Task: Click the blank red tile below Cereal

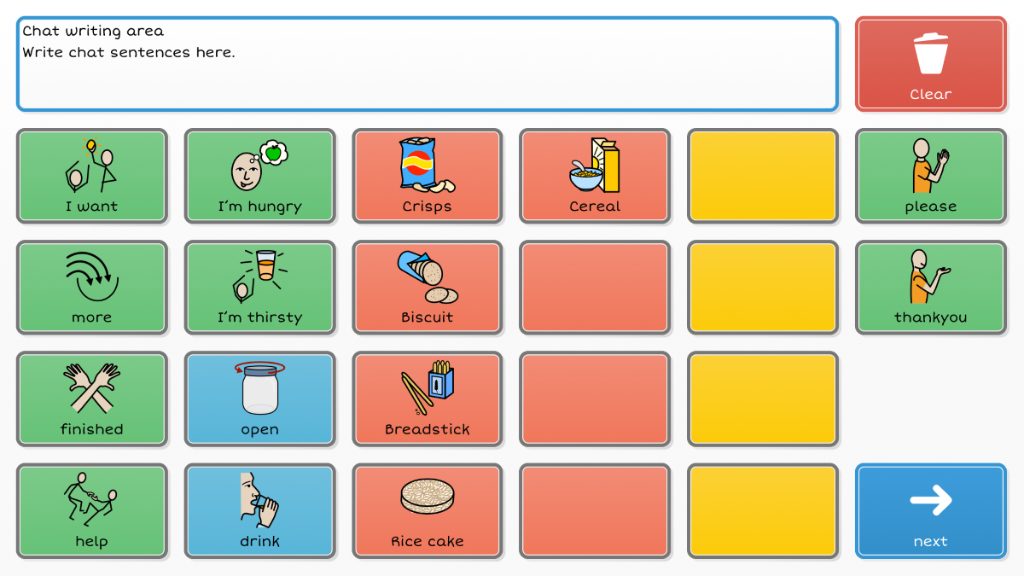Action: (x=595, y=287)
